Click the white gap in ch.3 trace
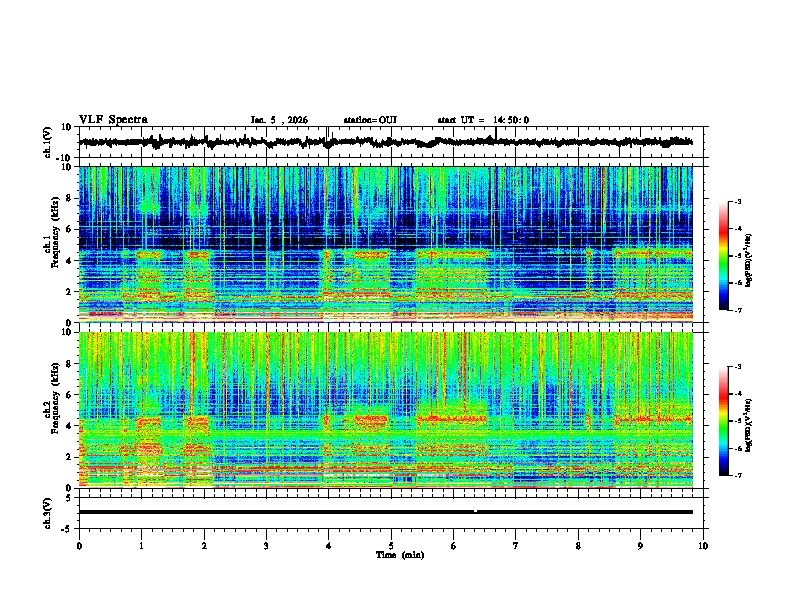 point(475,511)
